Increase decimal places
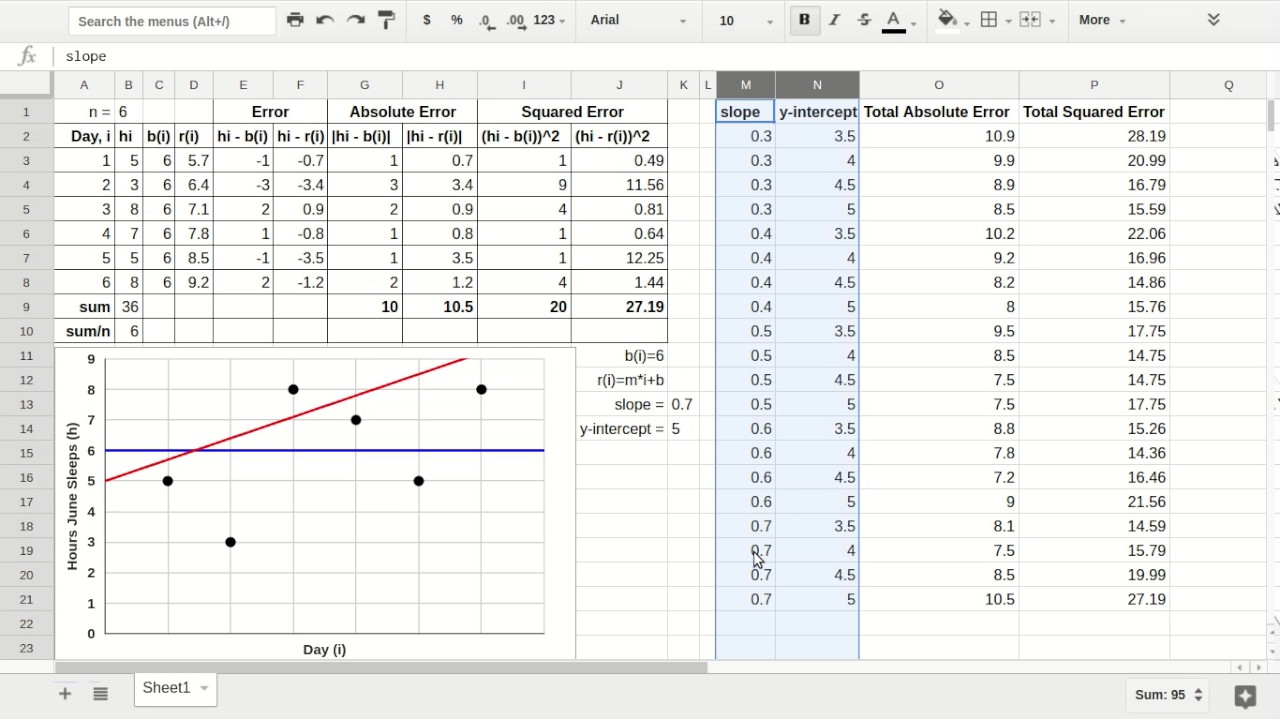1280x720 pixels. tap(515, 20)
